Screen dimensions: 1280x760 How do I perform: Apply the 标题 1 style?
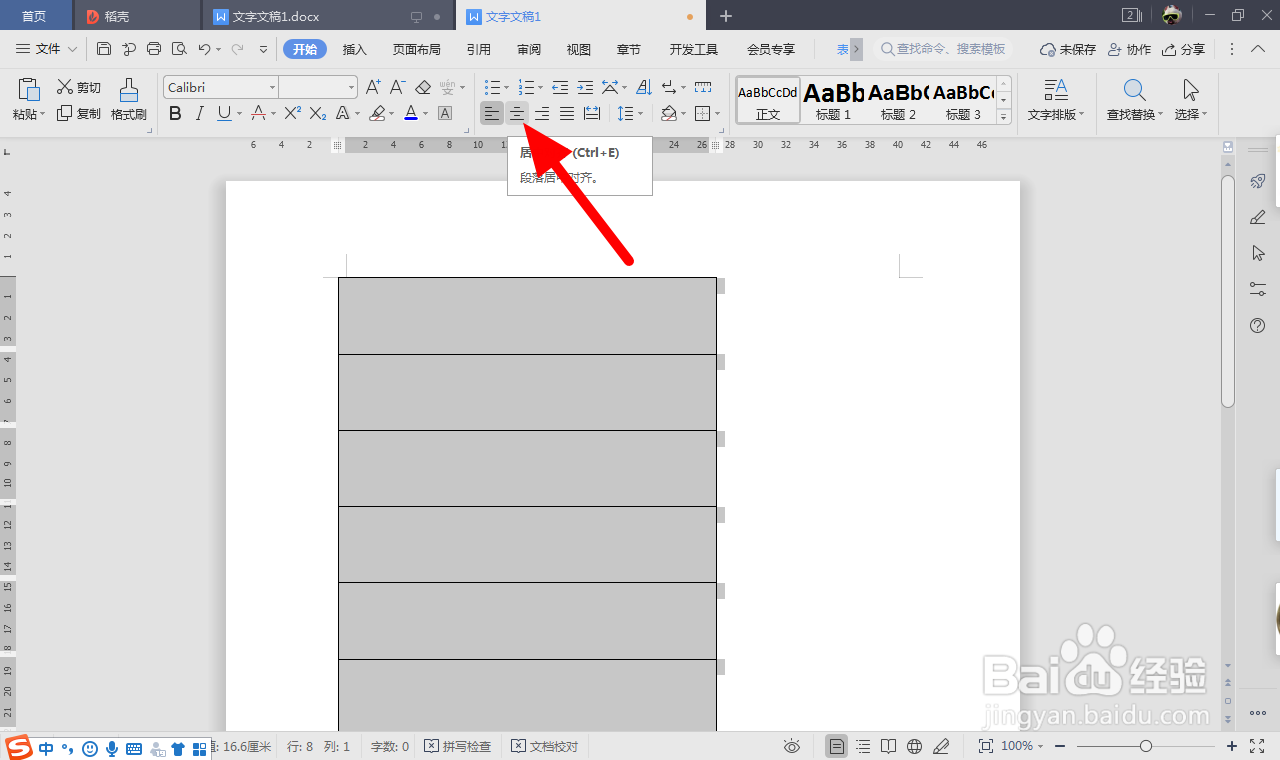tap(833, 100)
